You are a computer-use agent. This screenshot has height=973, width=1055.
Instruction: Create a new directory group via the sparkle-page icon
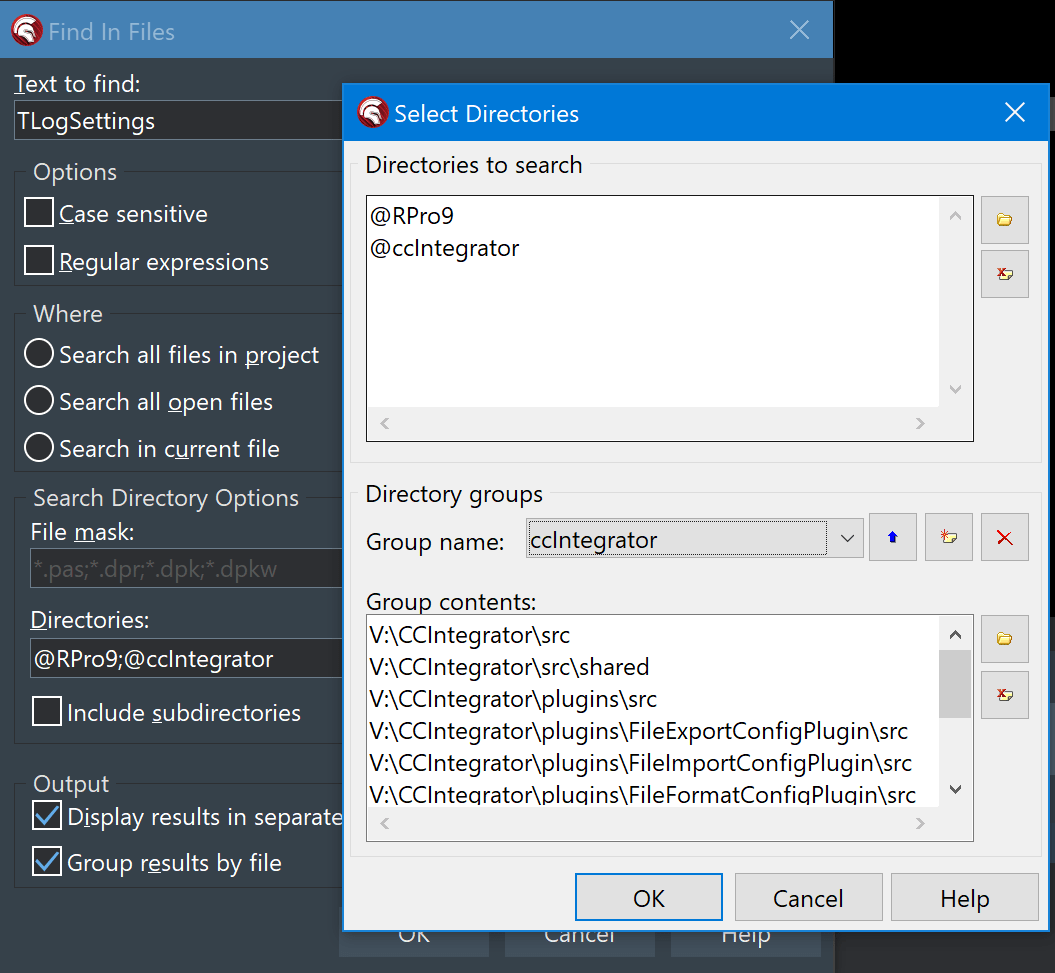[x=948, y=537]
